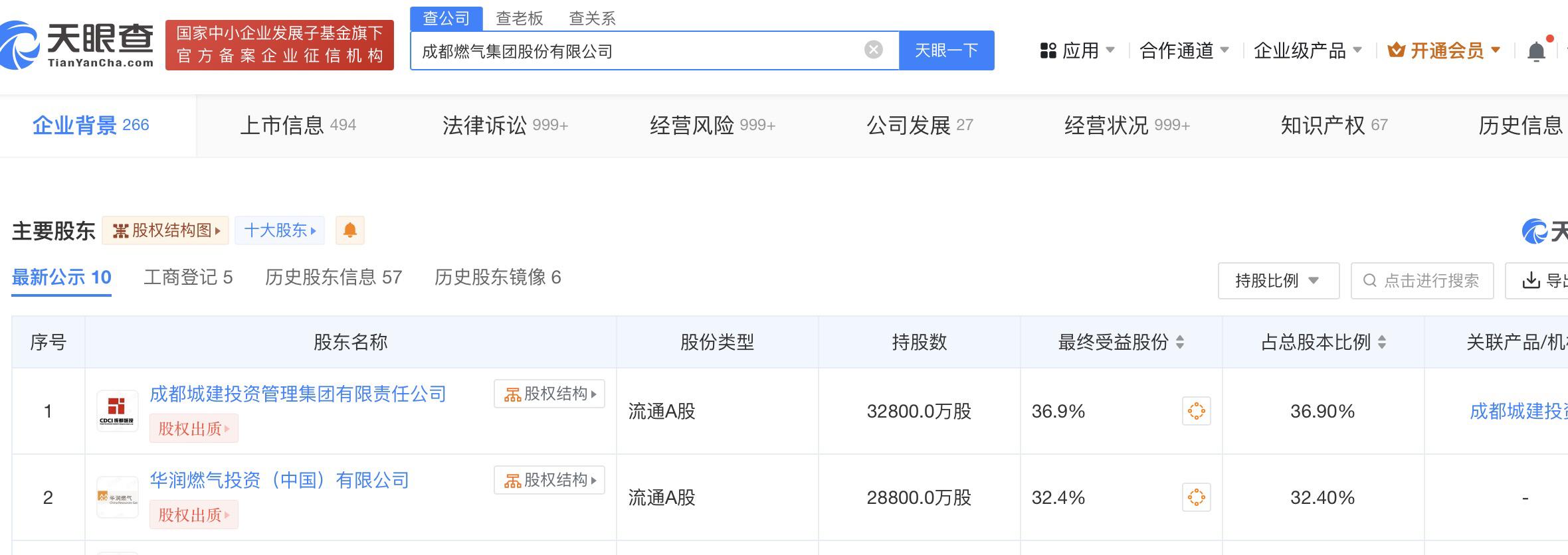Open the 股权结构图 button beside 主要股东
Viewport: 1568px width, 555px height.
(165, 230)
